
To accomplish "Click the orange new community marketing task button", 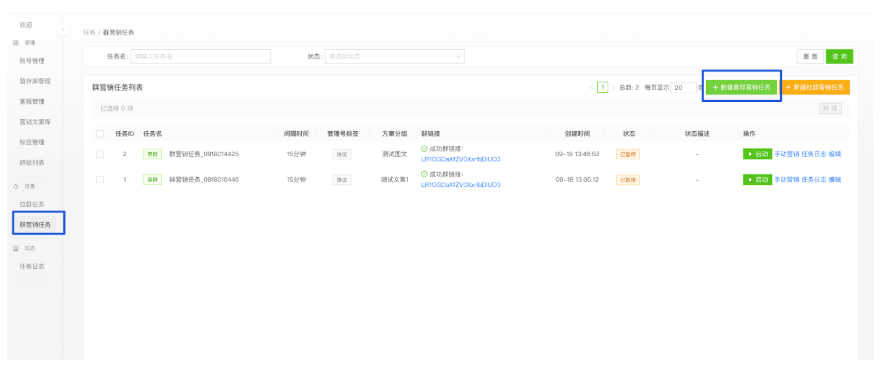I will point(815,87).
